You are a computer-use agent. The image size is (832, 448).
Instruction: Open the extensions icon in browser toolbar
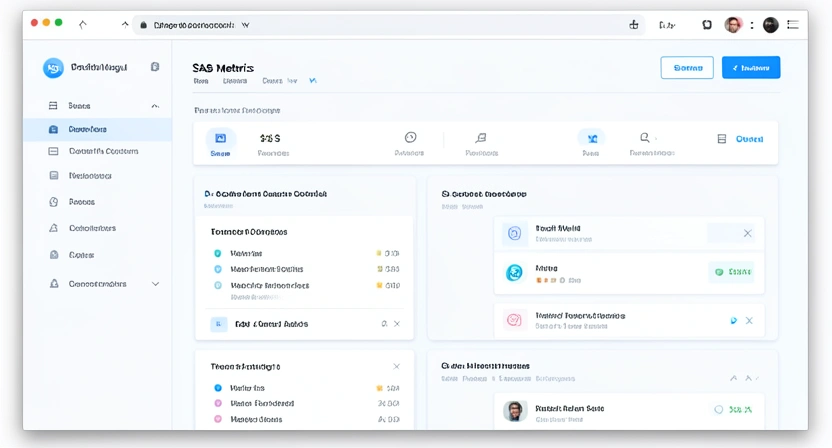[707, 25]
